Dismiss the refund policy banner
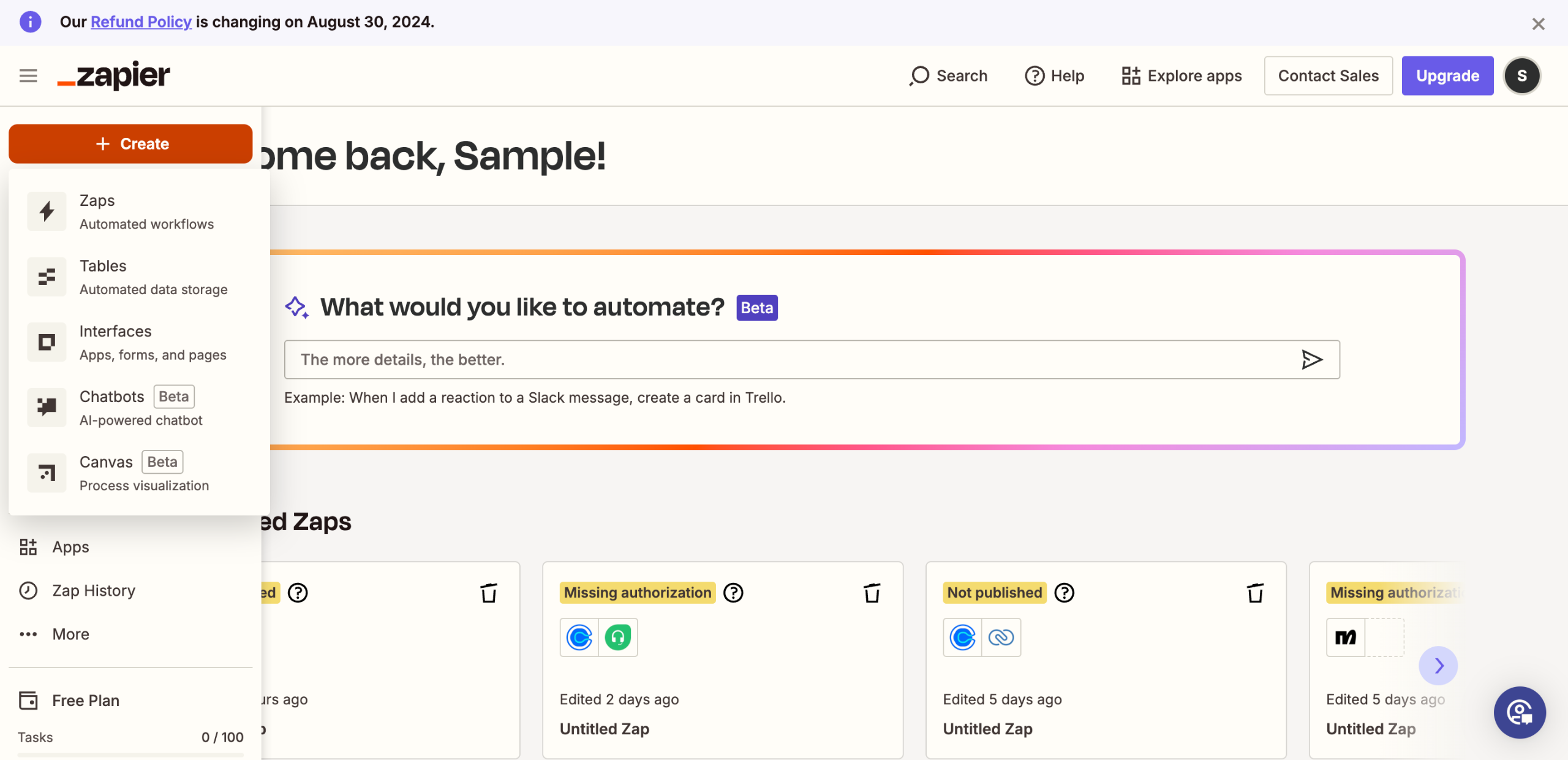 pos(1538,24)
